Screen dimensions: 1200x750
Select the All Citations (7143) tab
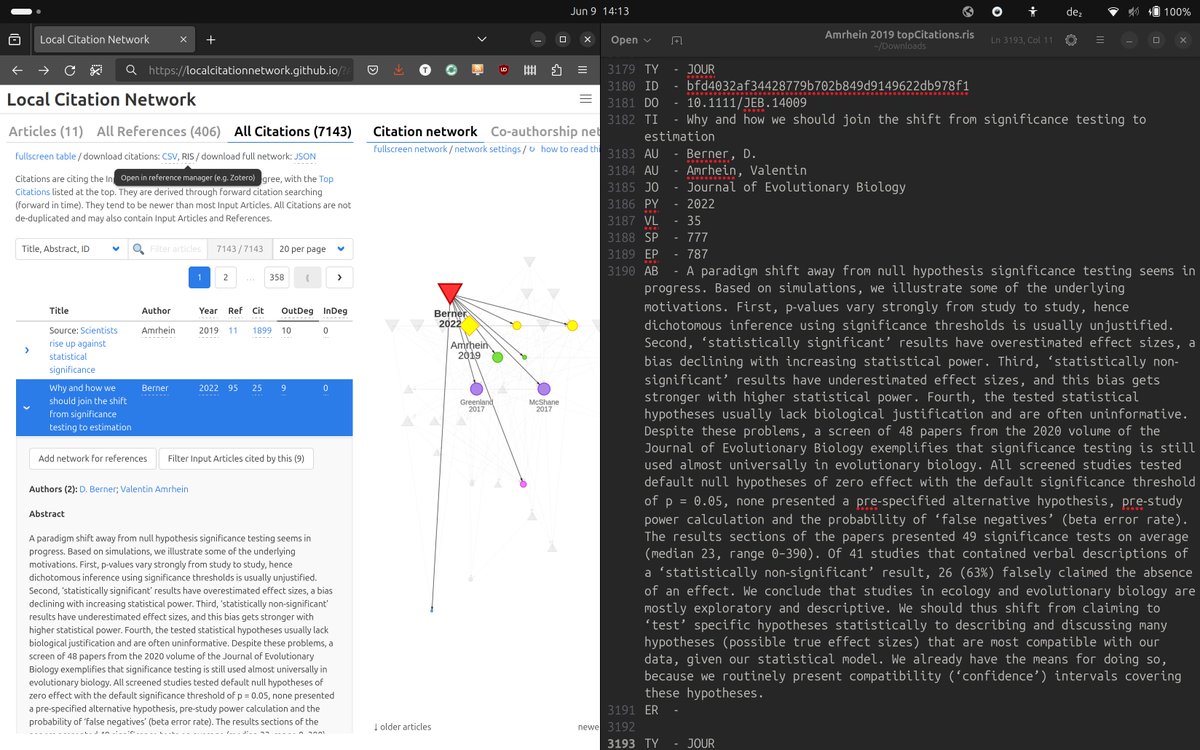[x=293, y=132]
